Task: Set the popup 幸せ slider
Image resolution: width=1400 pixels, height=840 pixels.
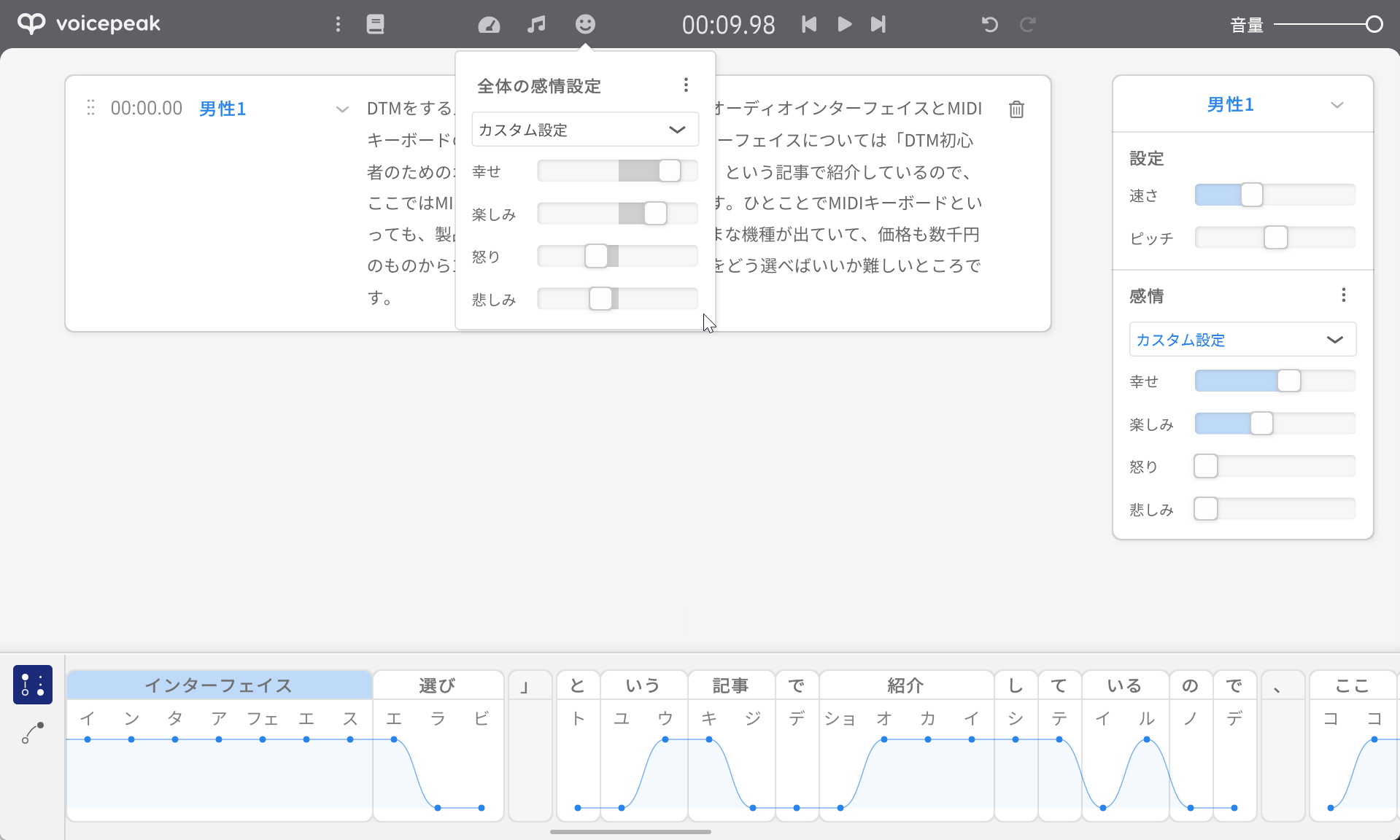Action: click(617, 171)
